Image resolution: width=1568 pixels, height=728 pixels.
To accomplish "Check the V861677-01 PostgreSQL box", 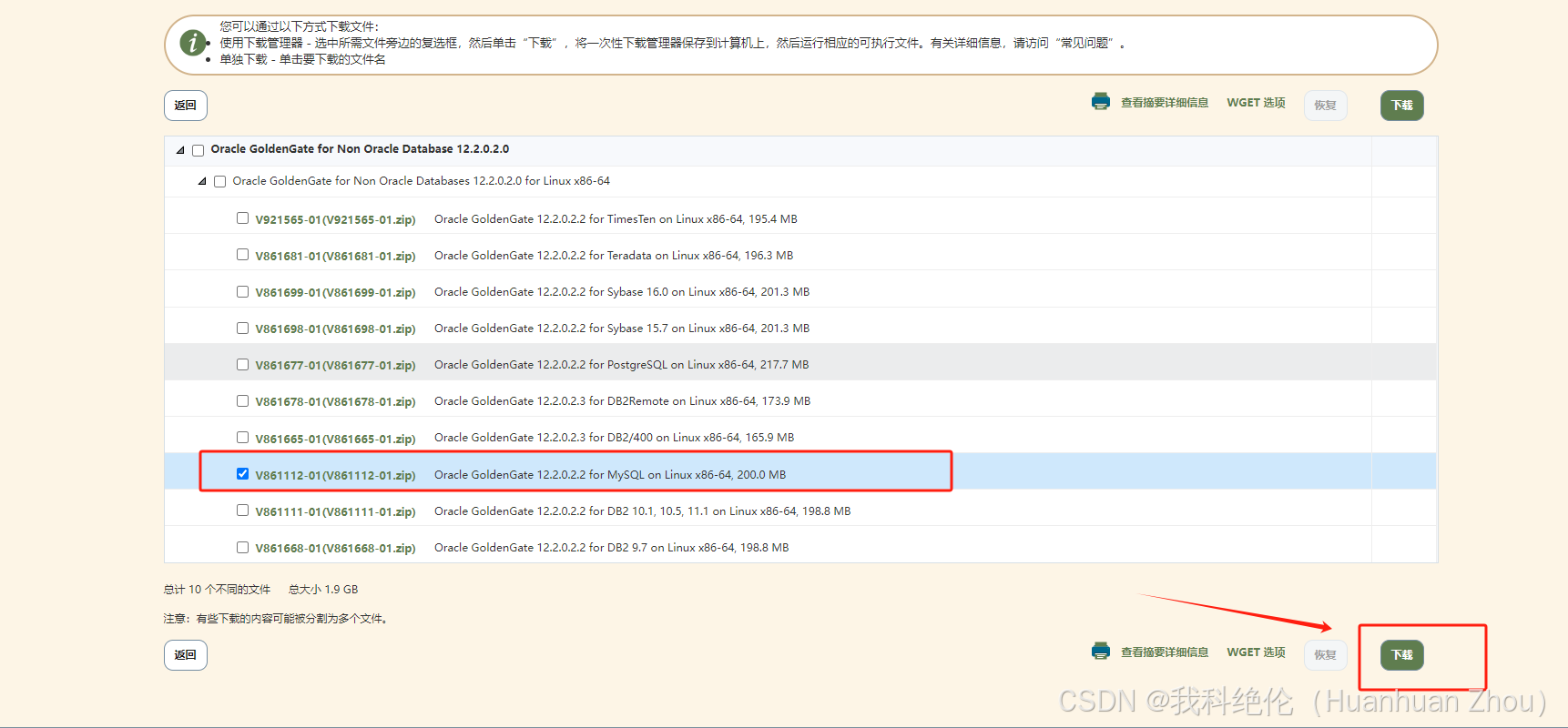I will (242, 365).
